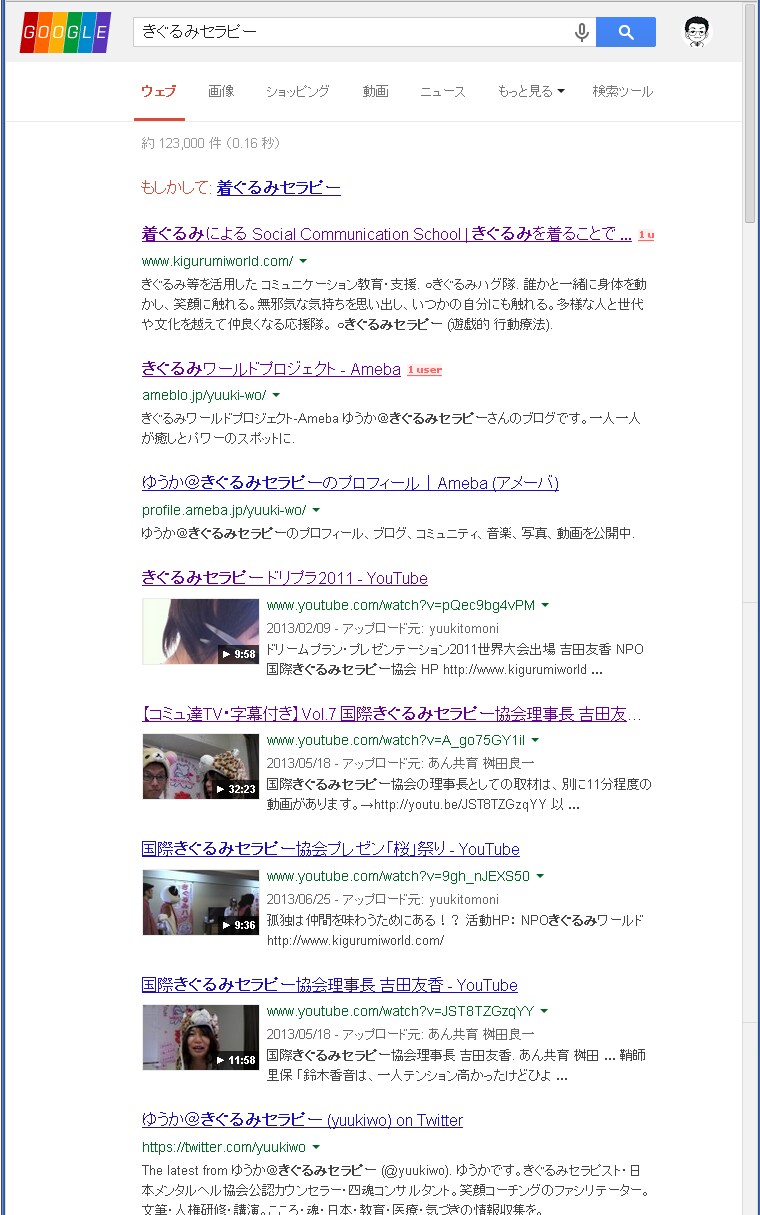Open きぐるみセラピードリプラ2011 - YouTube result

coord(284,578)
